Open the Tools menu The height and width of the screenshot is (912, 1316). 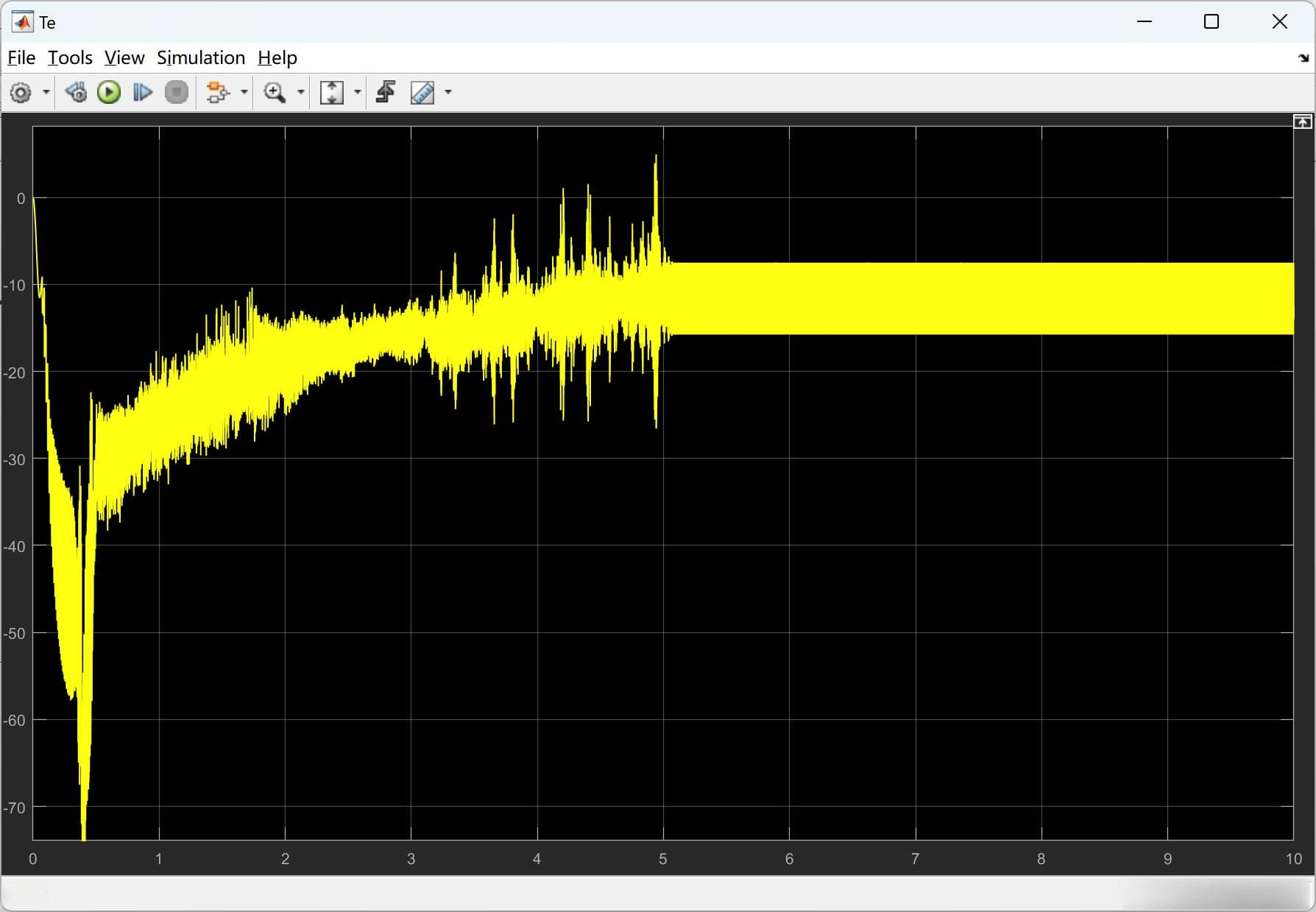coord(70,57)
